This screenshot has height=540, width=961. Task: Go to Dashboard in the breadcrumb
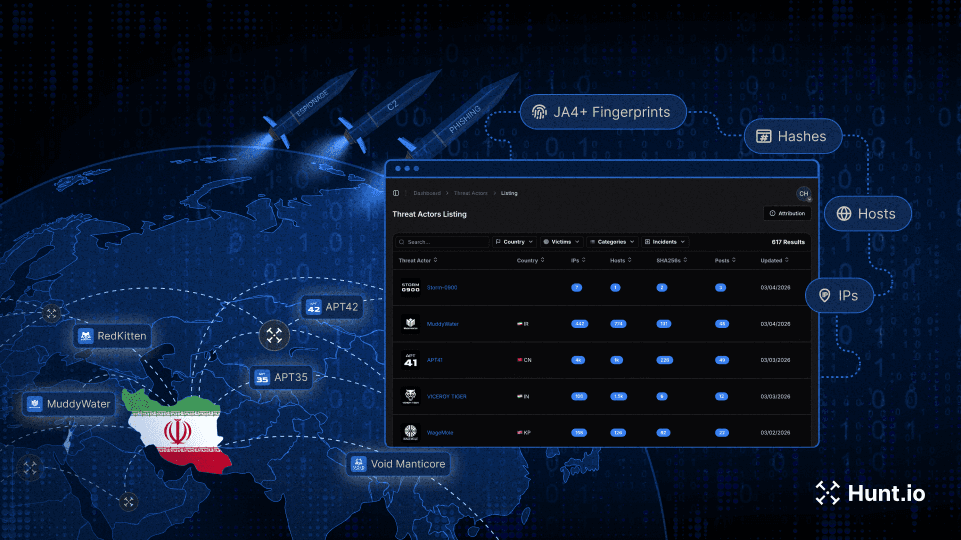tap(427, 193)
